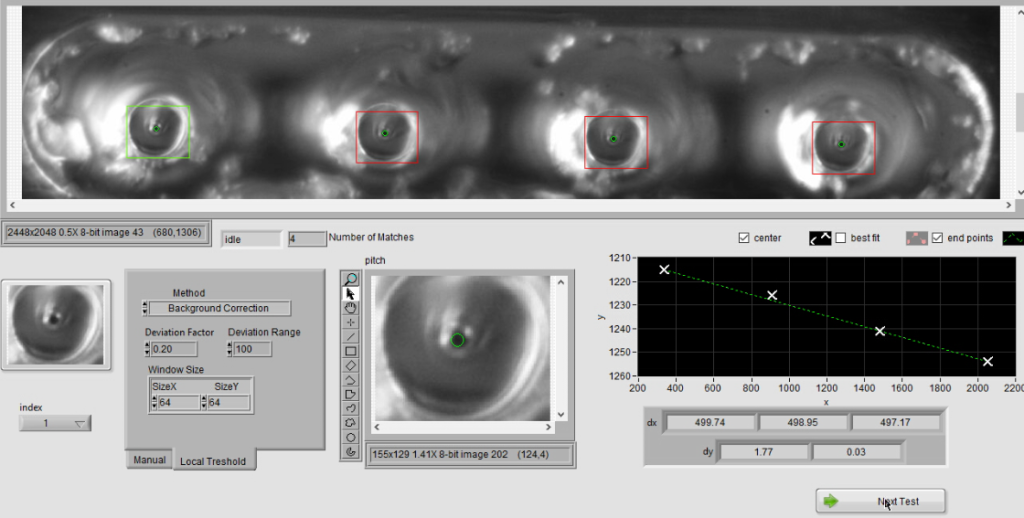Switch to the Manual tab
Screen dimensions: 1024x518
coord(149,460)
